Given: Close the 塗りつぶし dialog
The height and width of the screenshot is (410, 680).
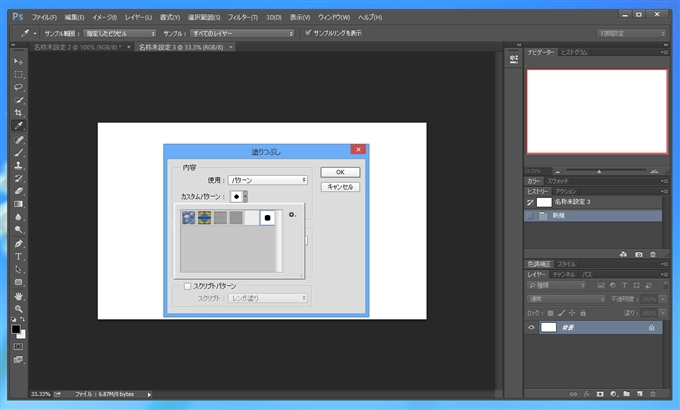Looking at the screenshot, I should coord(358,149).
